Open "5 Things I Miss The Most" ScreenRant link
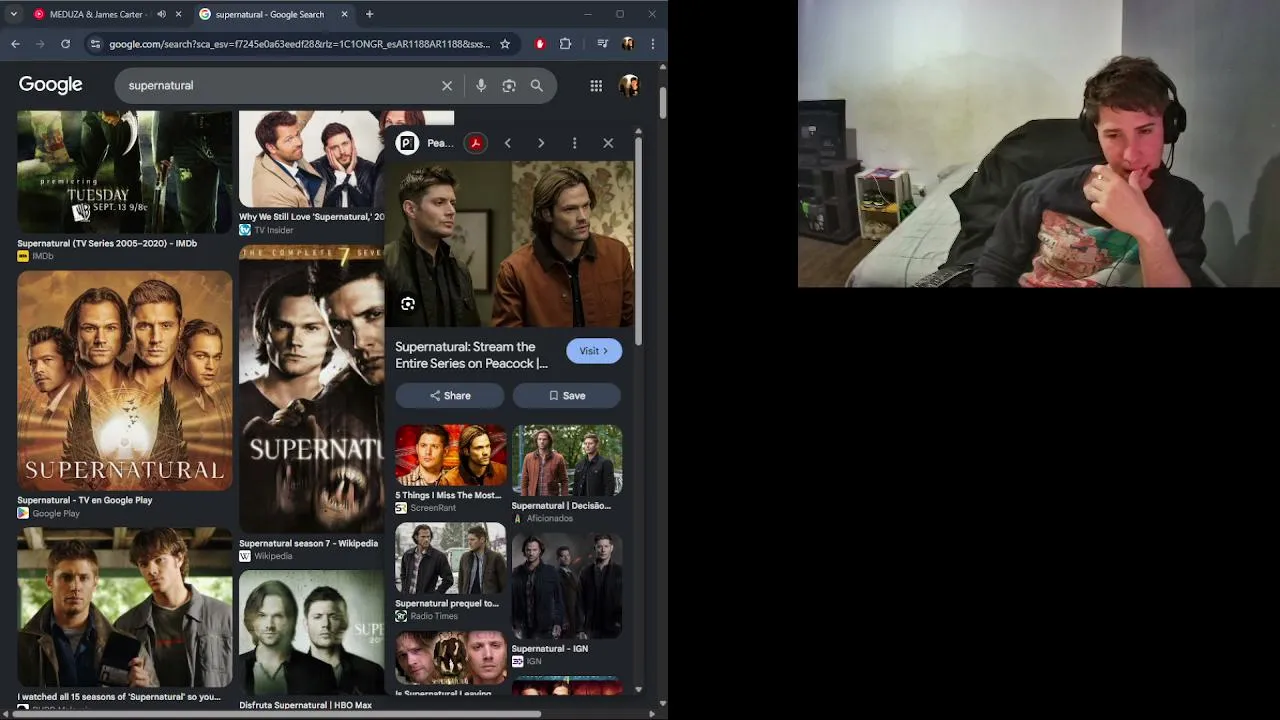 click(448, 495)
